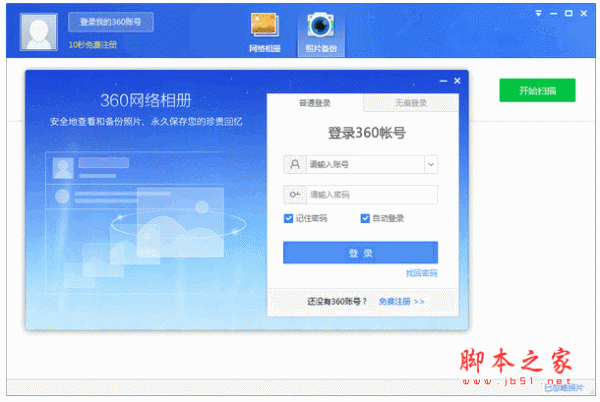Open the 找回密码 link
Viewport: 600px width, 402px height.
tap(421, 273)
